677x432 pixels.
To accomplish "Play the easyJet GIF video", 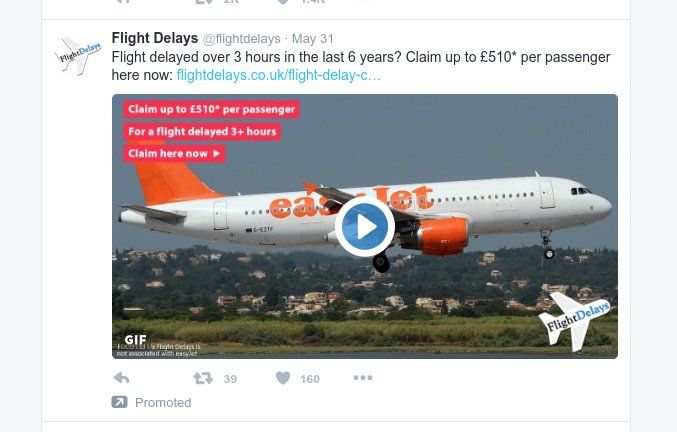I will (x=364, y=227).
